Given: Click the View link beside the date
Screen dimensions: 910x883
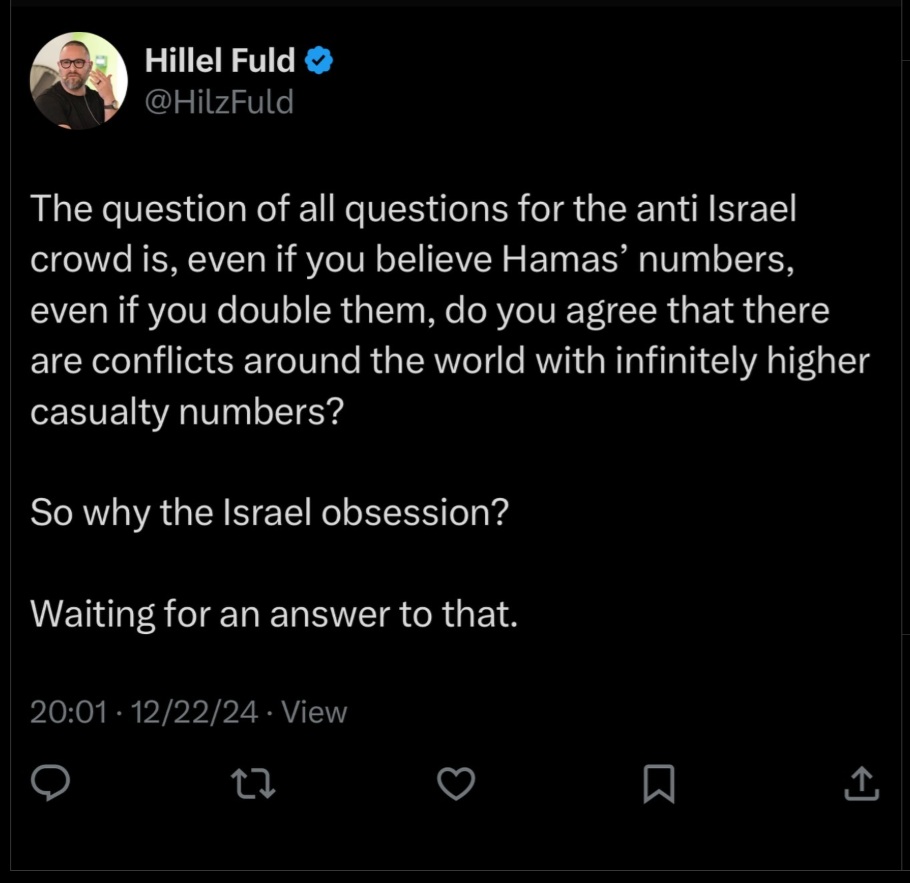Looking at the screenshot, I should [x=315, y=712].
